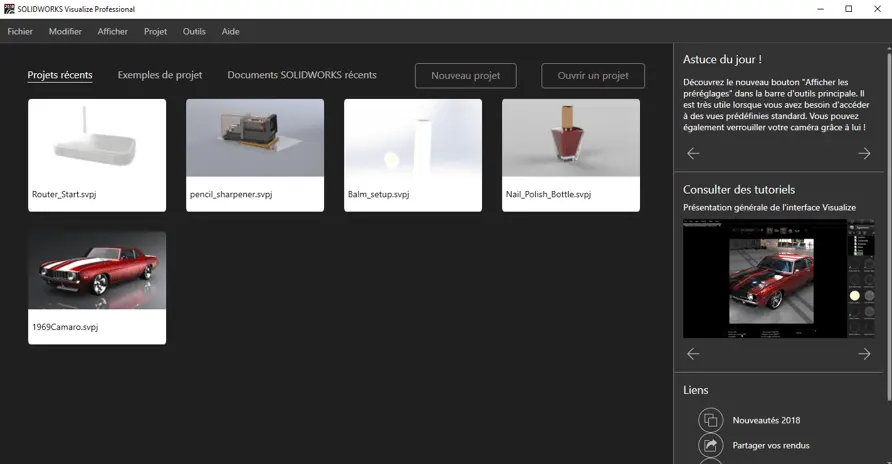Viewport: 892px width, 464px height.
Task: Click the Nouveau projet button
Action: tap(466, 76)
